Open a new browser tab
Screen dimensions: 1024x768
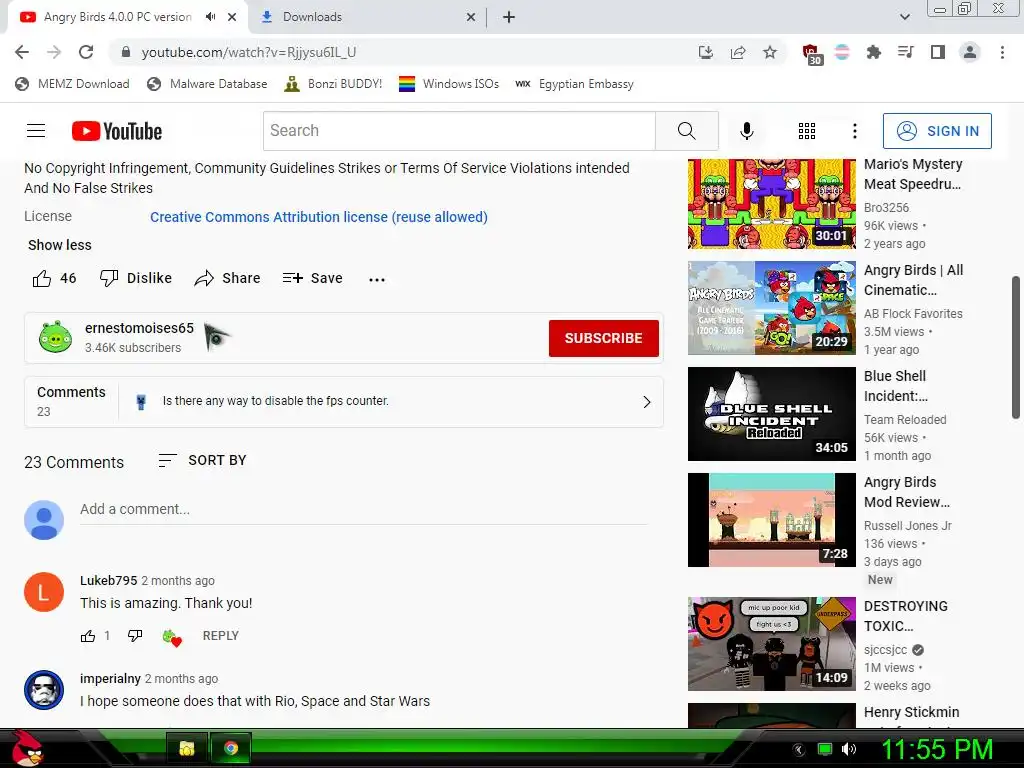click(509, 17)
